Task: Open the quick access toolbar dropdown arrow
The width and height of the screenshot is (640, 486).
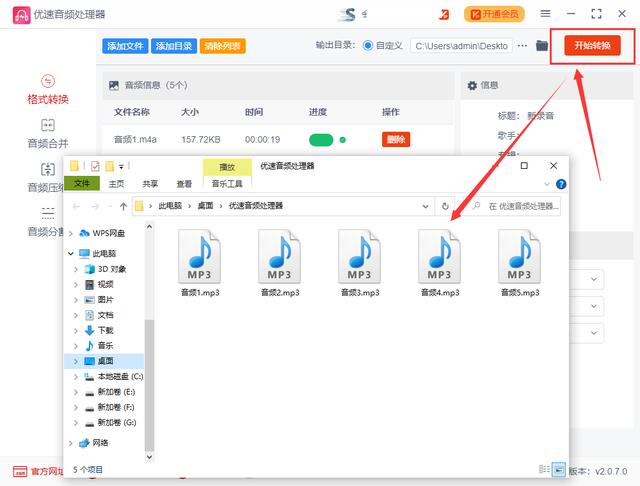Action: coord(121,166)
